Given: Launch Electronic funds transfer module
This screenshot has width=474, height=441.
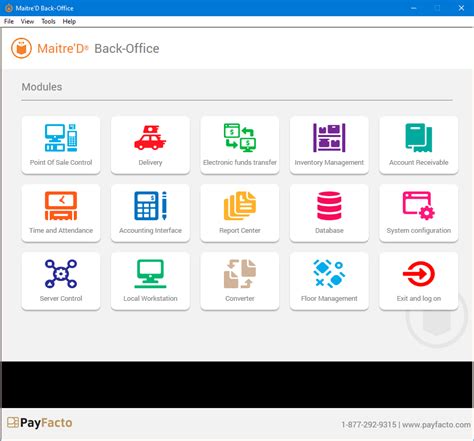Looking at the screenshot, I should pos(240,145).
